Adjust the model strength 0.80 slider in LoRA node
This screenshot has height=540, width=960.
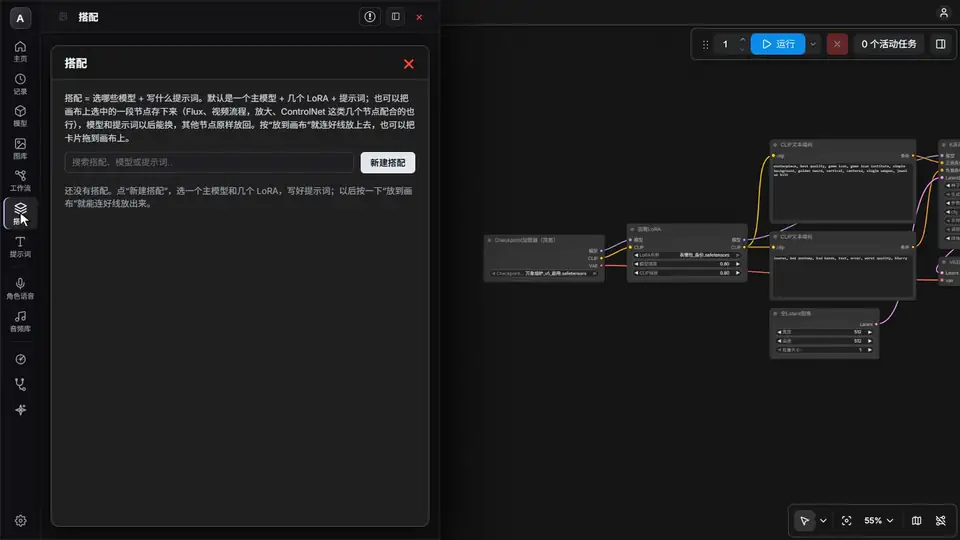click(x=686, y=264)
